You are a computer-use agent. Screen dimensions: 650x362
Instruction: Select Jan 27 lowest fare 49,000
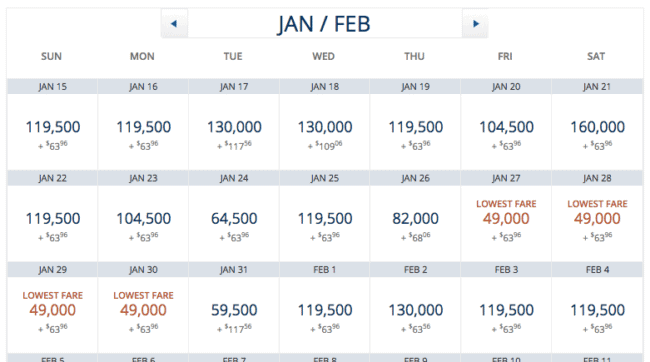[x=506, y=223]
